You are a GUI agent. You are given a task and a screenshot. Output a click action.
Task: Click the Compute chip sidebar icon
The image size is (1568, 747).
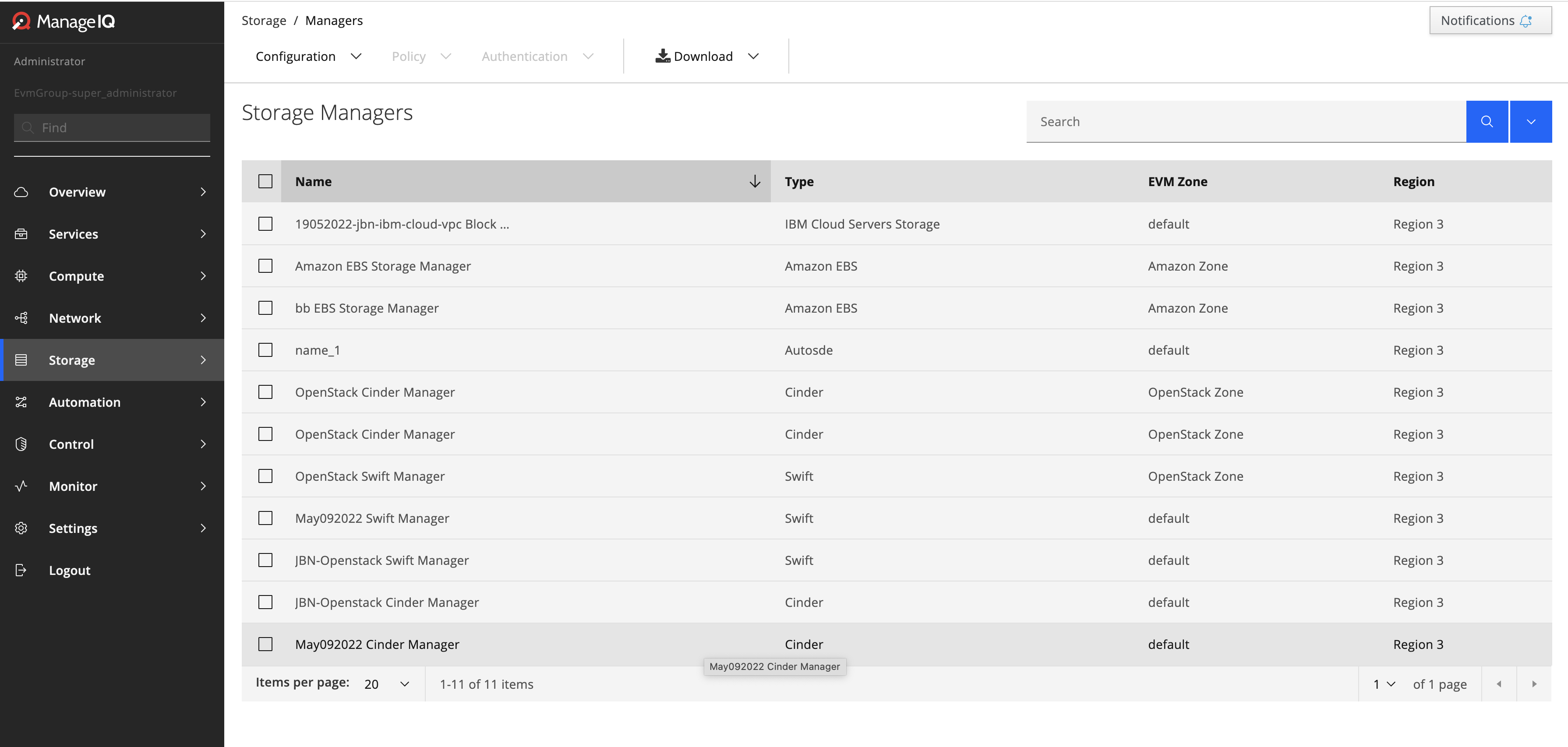click(21, 276)
